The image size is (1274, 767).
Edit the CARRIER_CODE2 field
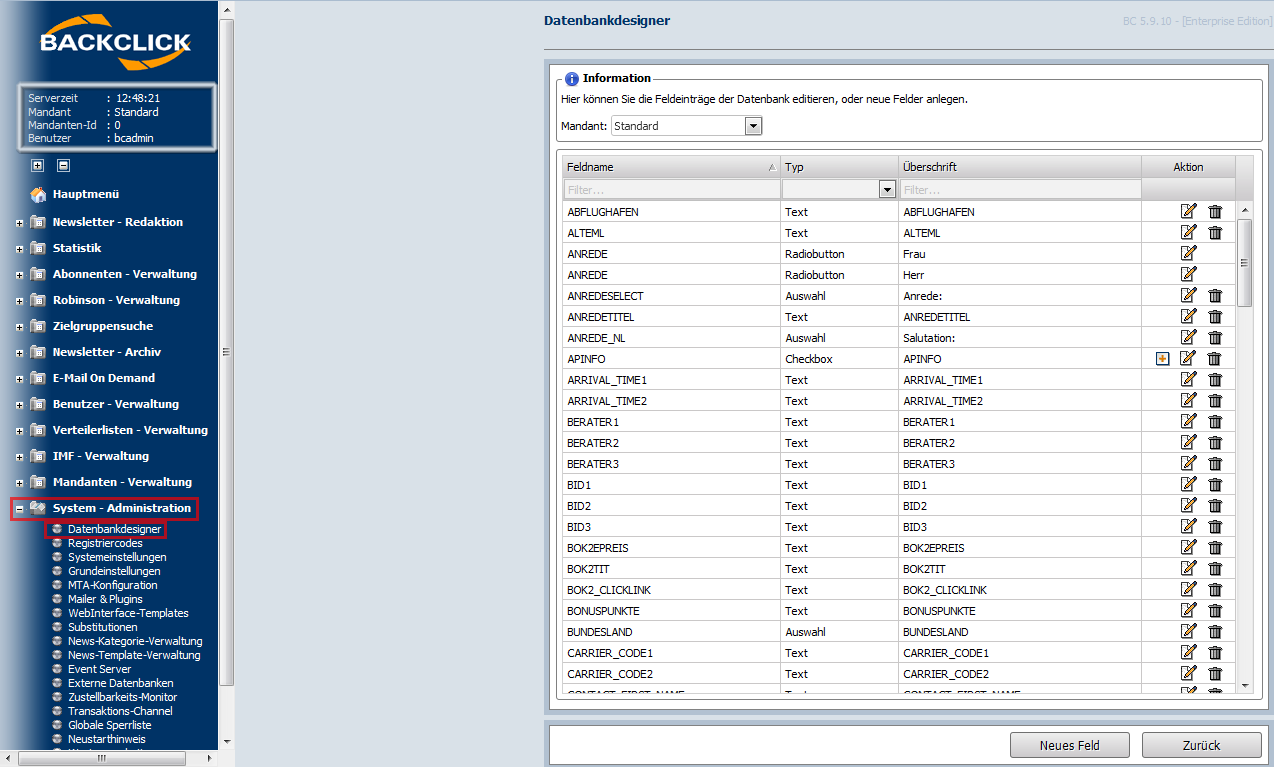1188,673
